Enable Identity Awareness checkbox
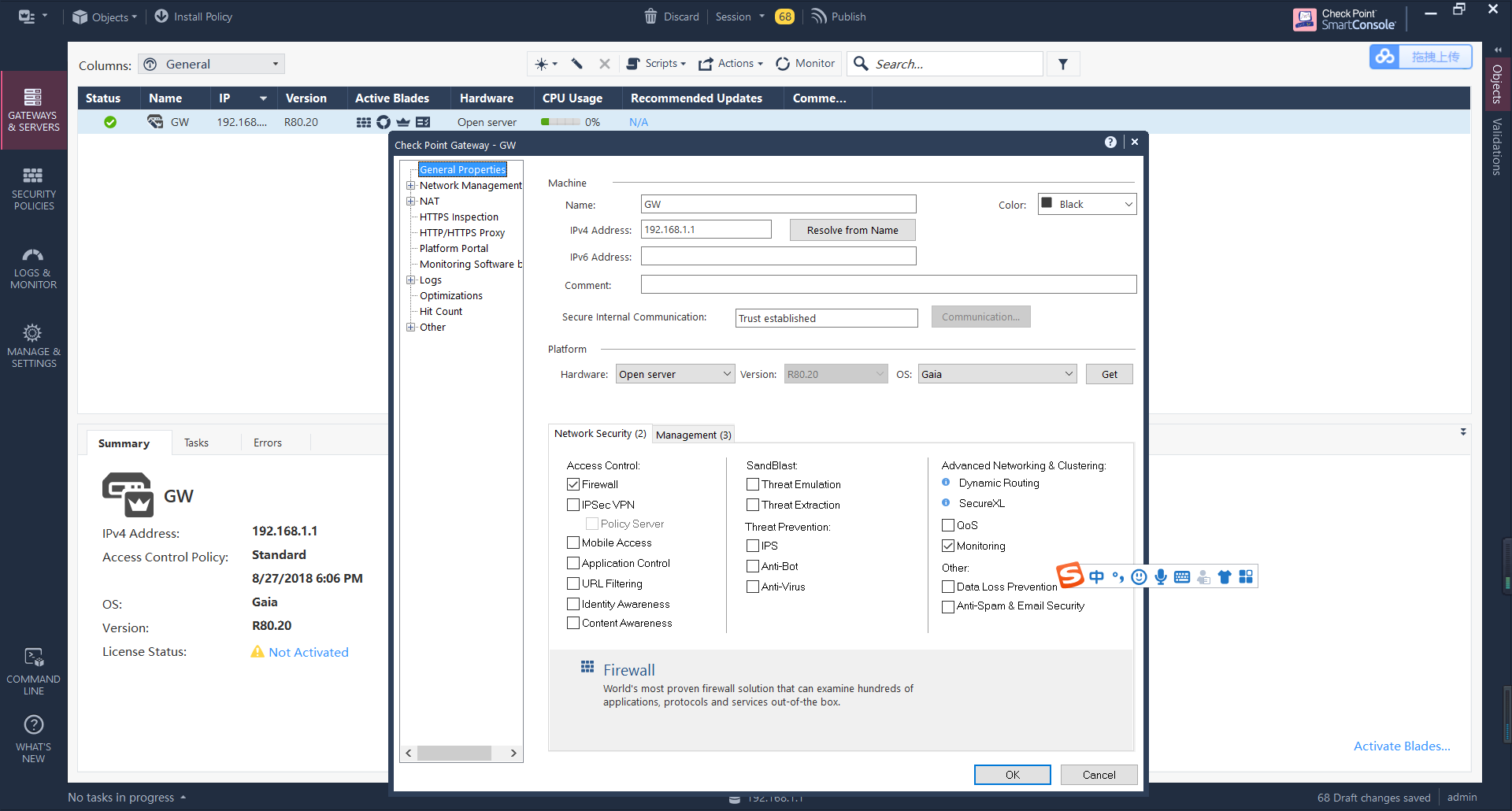This screenshot has height=811, width=1512. pos(573,604)
